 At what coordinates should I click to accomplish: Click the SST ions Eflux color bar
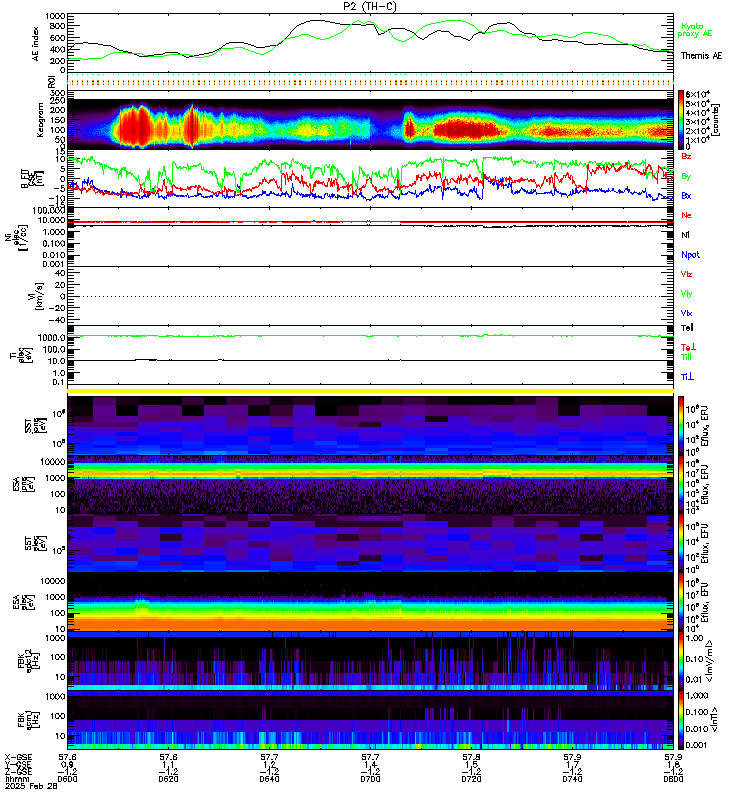tap(681, 425)
